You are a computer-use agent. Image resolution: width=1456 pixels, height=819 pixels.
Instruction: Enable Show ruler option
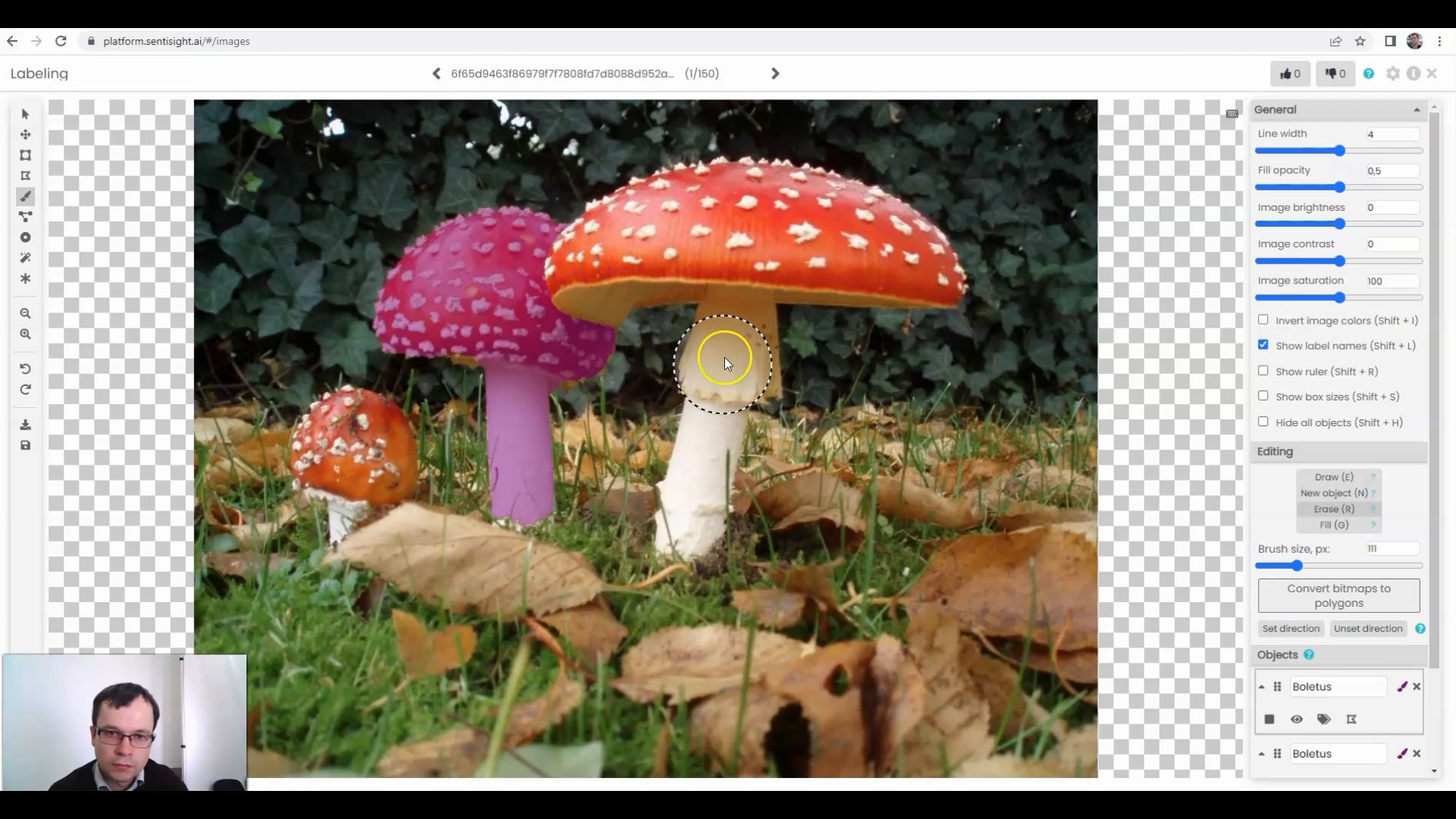[1263, 371]
